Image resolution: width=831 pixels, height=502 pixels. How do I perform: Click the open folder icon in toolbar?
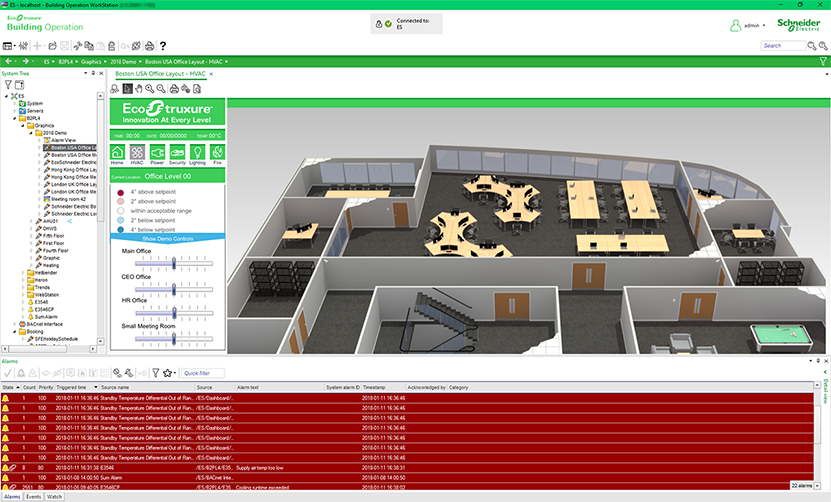coord(52,46)
